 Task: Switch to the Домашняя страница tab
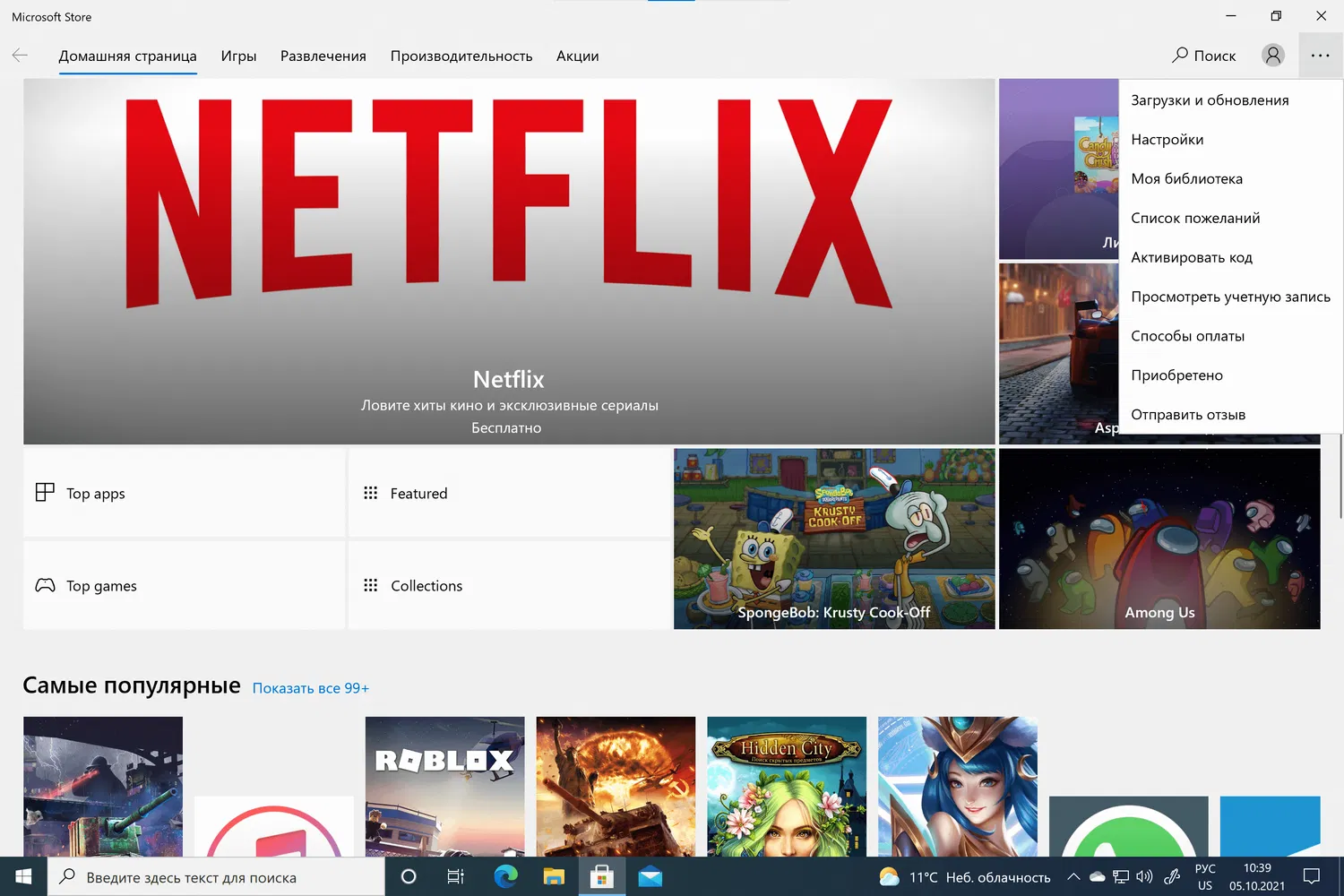pos(127,56)
